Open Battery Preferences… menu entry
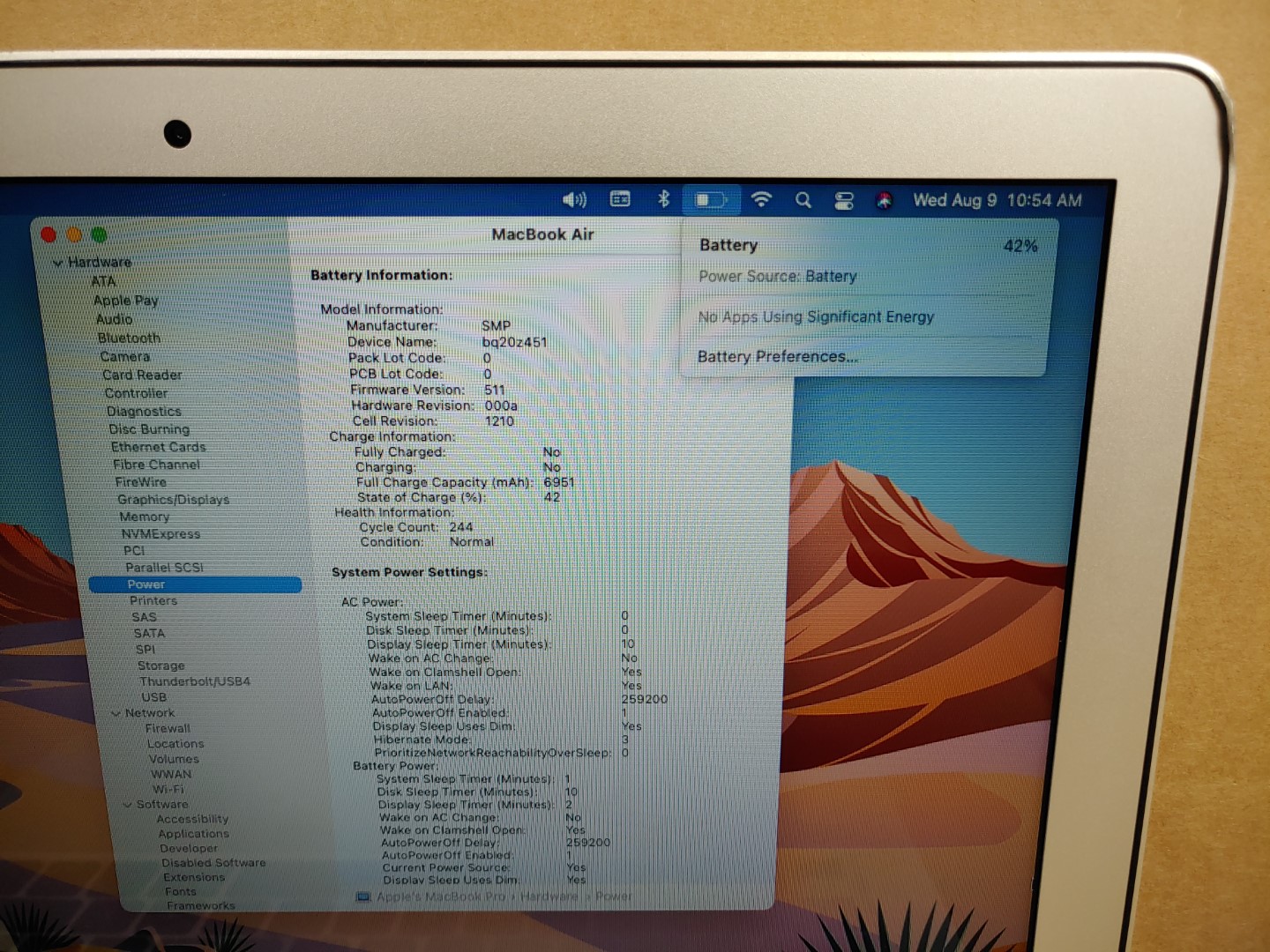The image size is (1270, 952). (x=777, y=357)
